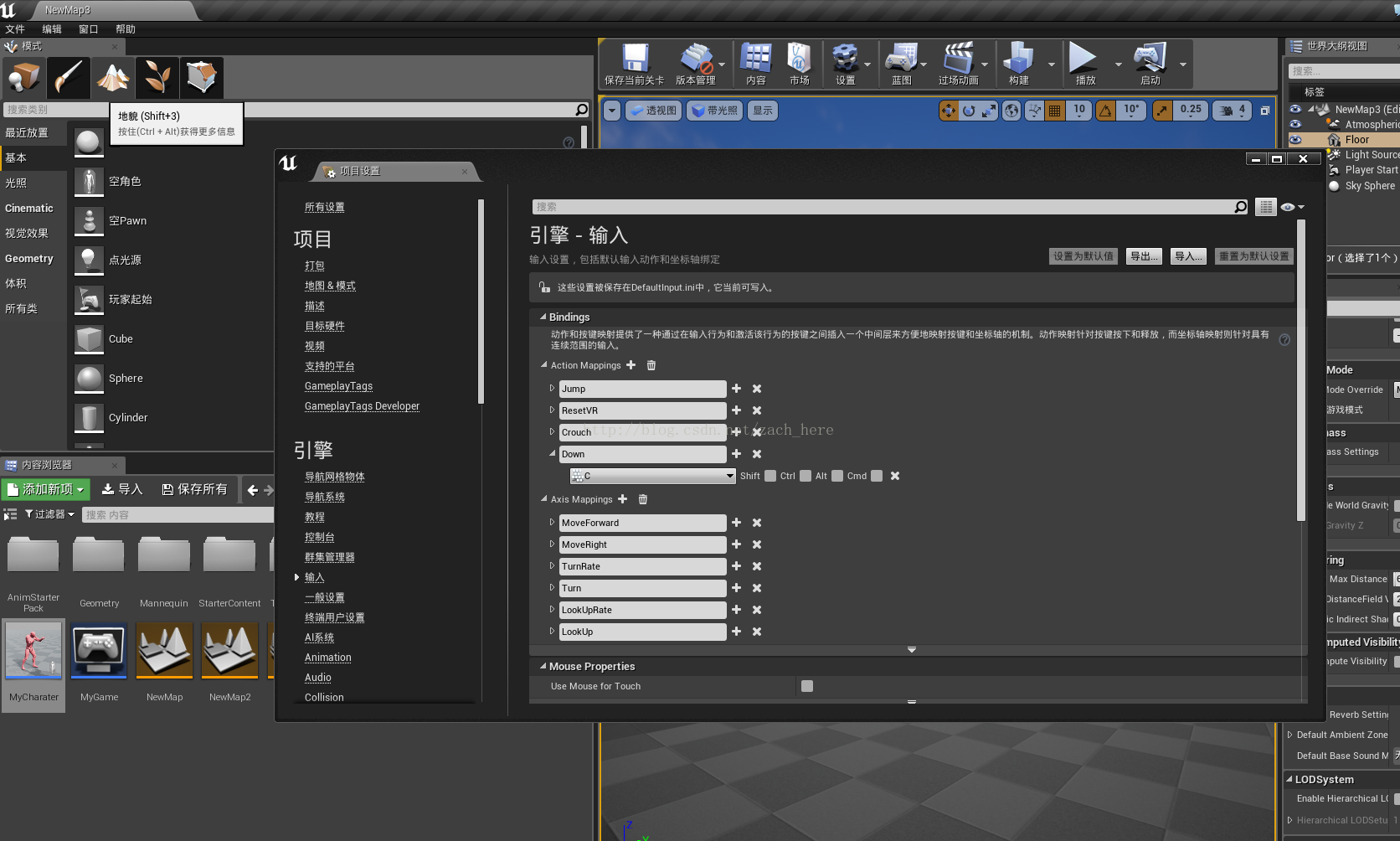Viewport: 1400px width, 841px height.
Task: Toggle rotation snapping in viewport toolbar
Action: (x=1106, y=111)
